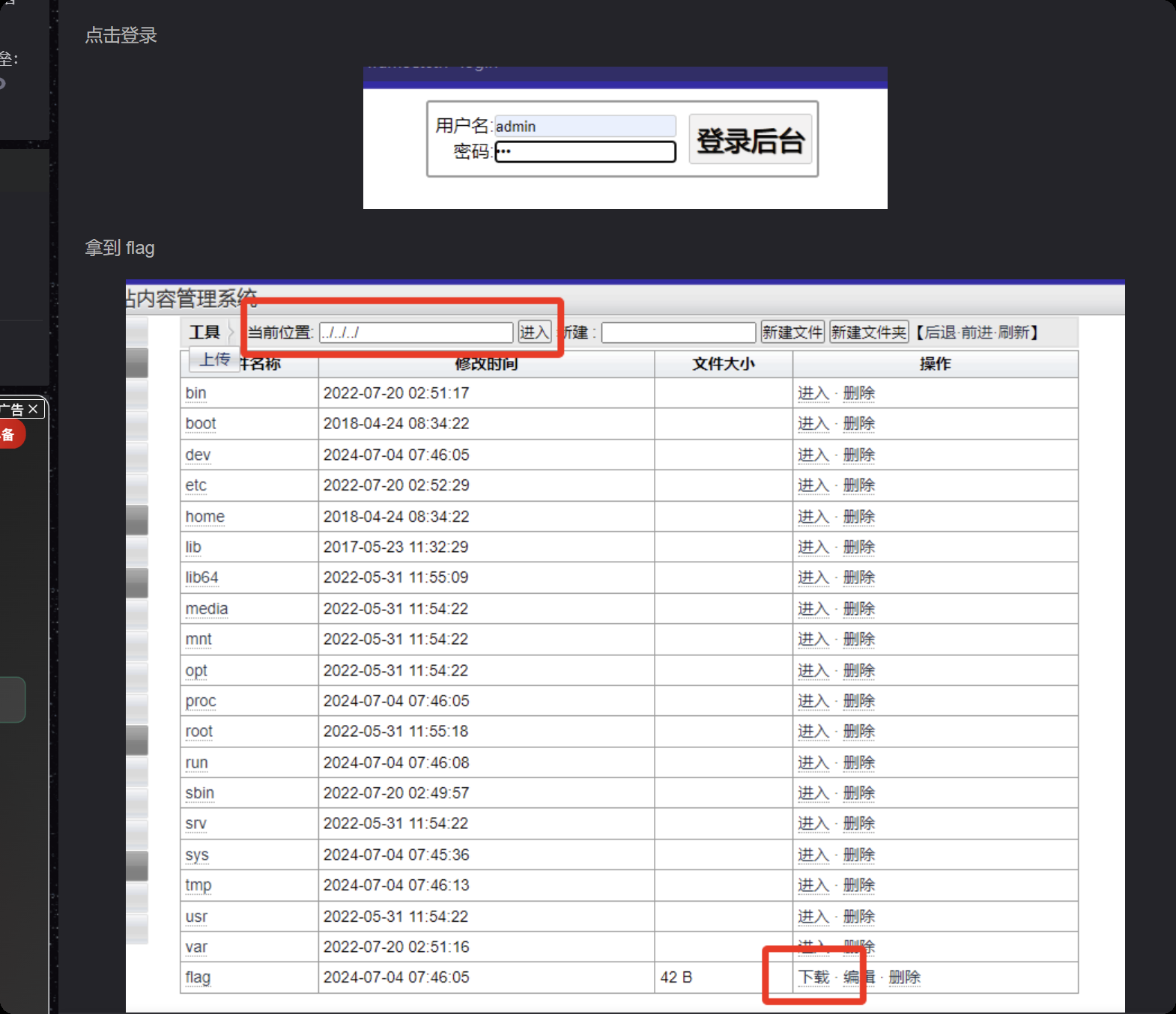The image size is (1176, 1014).
Task: Click 删除 in the tmp directory row
Action: click(858, 885)
